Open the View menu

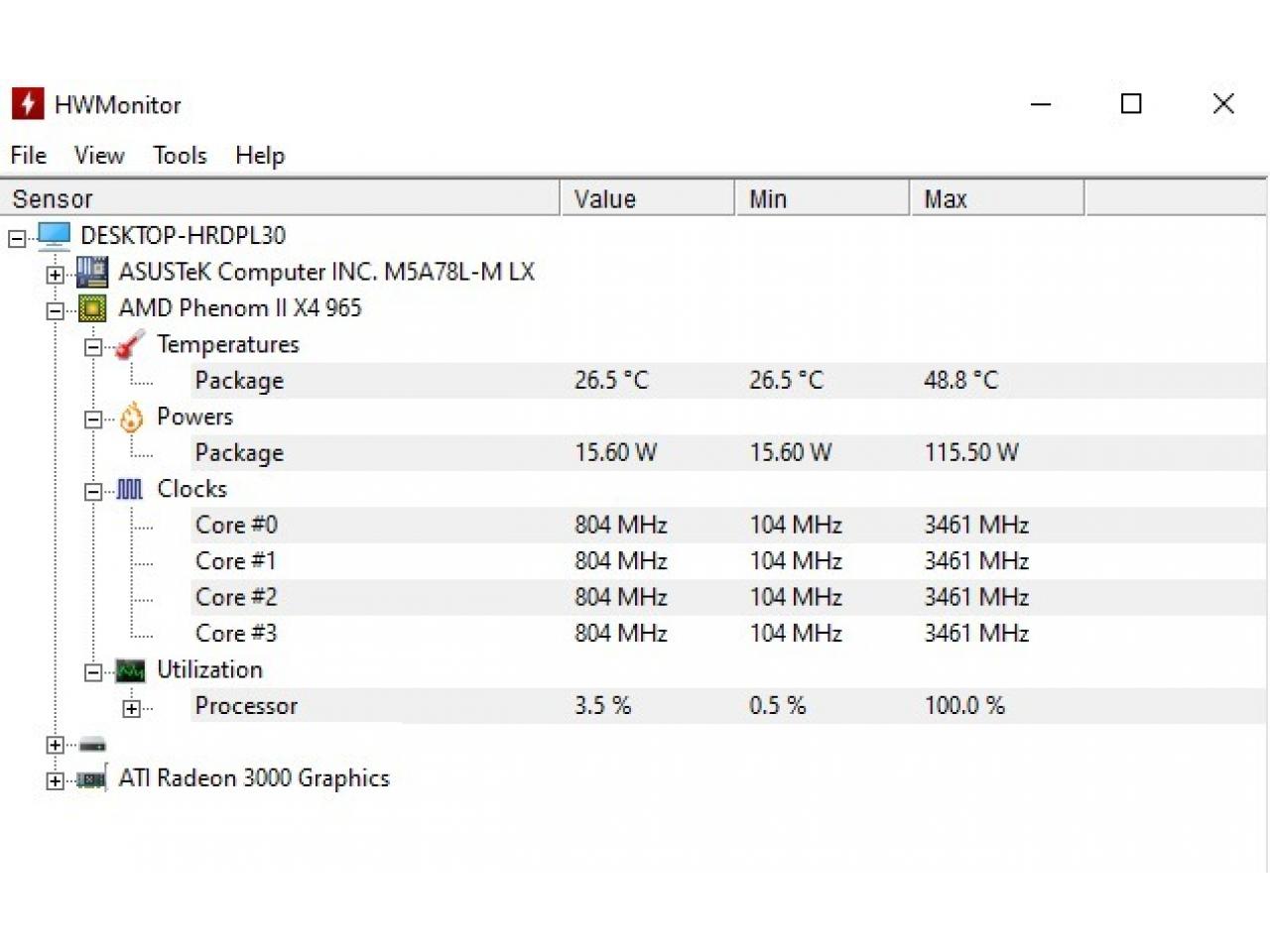pyautogui.click(x=99, y=156)
